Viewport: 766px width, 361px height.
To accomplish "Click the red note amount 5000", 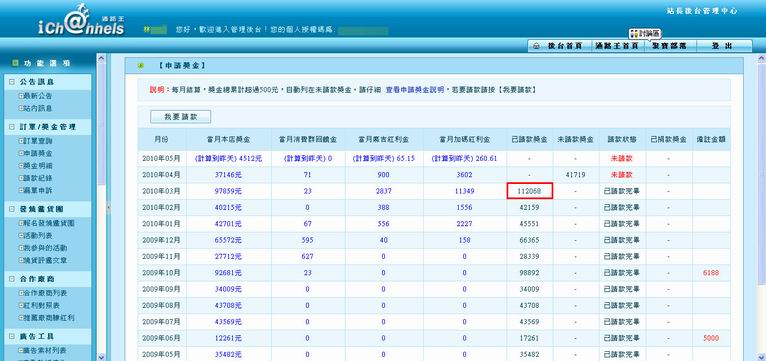I will (711, 339).
